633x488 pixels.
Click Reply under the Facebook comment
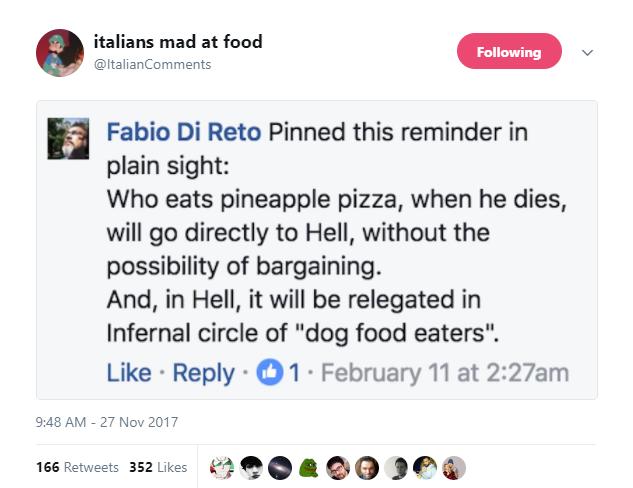tap(203, 373)
